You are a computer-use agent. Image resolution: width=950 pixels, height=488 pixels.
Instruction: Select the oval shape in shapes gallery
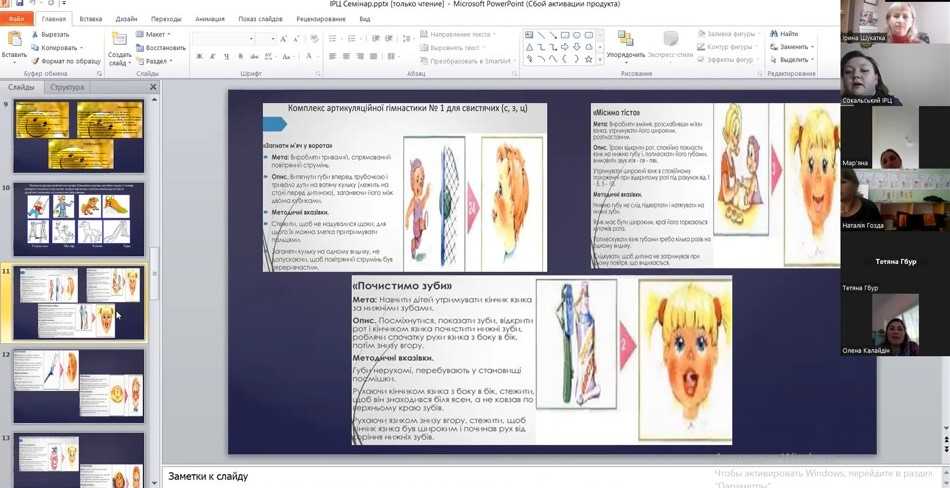[x=578, y=34]
